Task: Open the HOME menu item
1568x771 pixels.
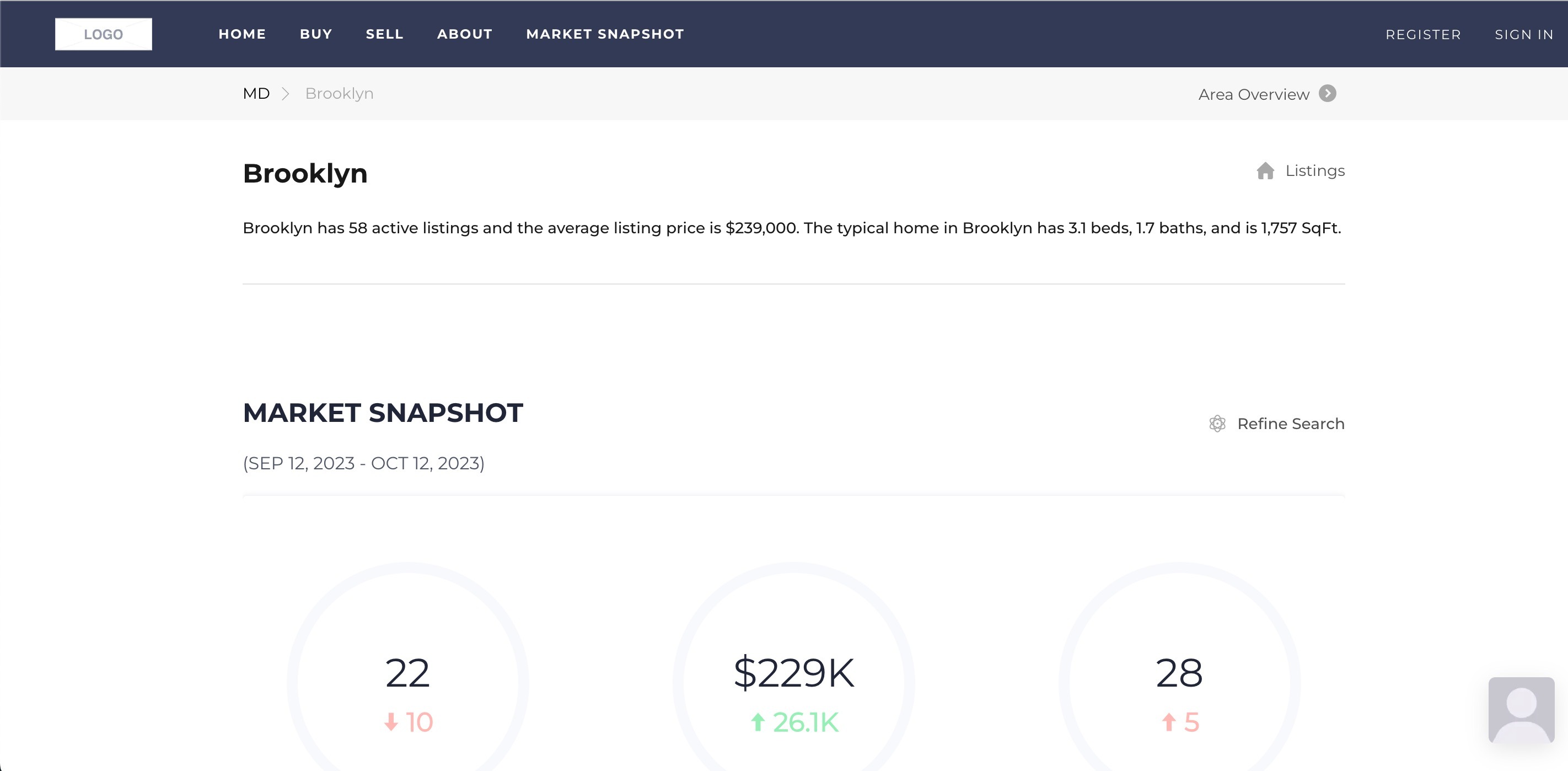Action: (x=242, y=34)
